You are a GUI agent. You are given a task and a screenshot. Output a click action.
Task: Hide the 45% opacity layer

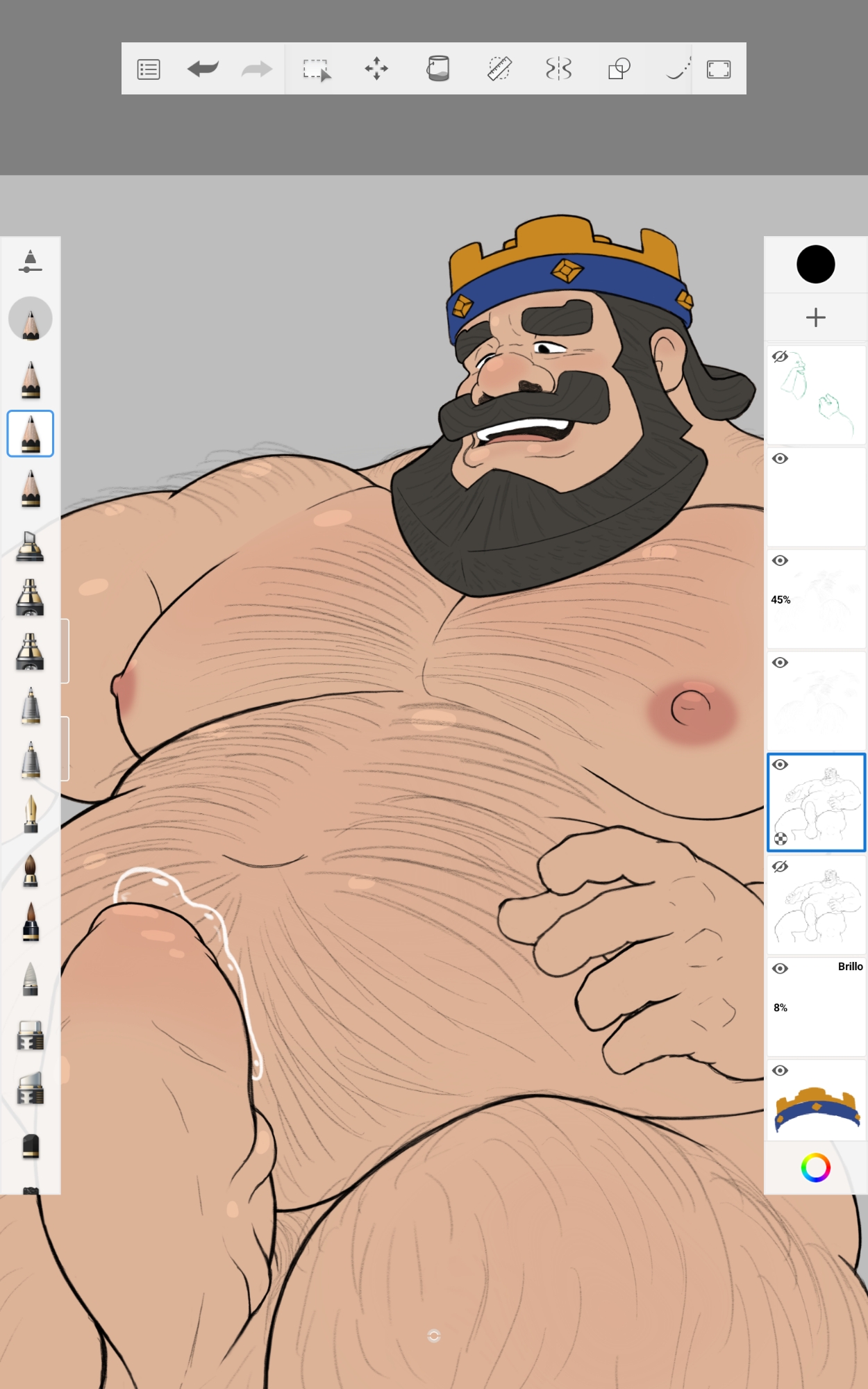[780, 560]
